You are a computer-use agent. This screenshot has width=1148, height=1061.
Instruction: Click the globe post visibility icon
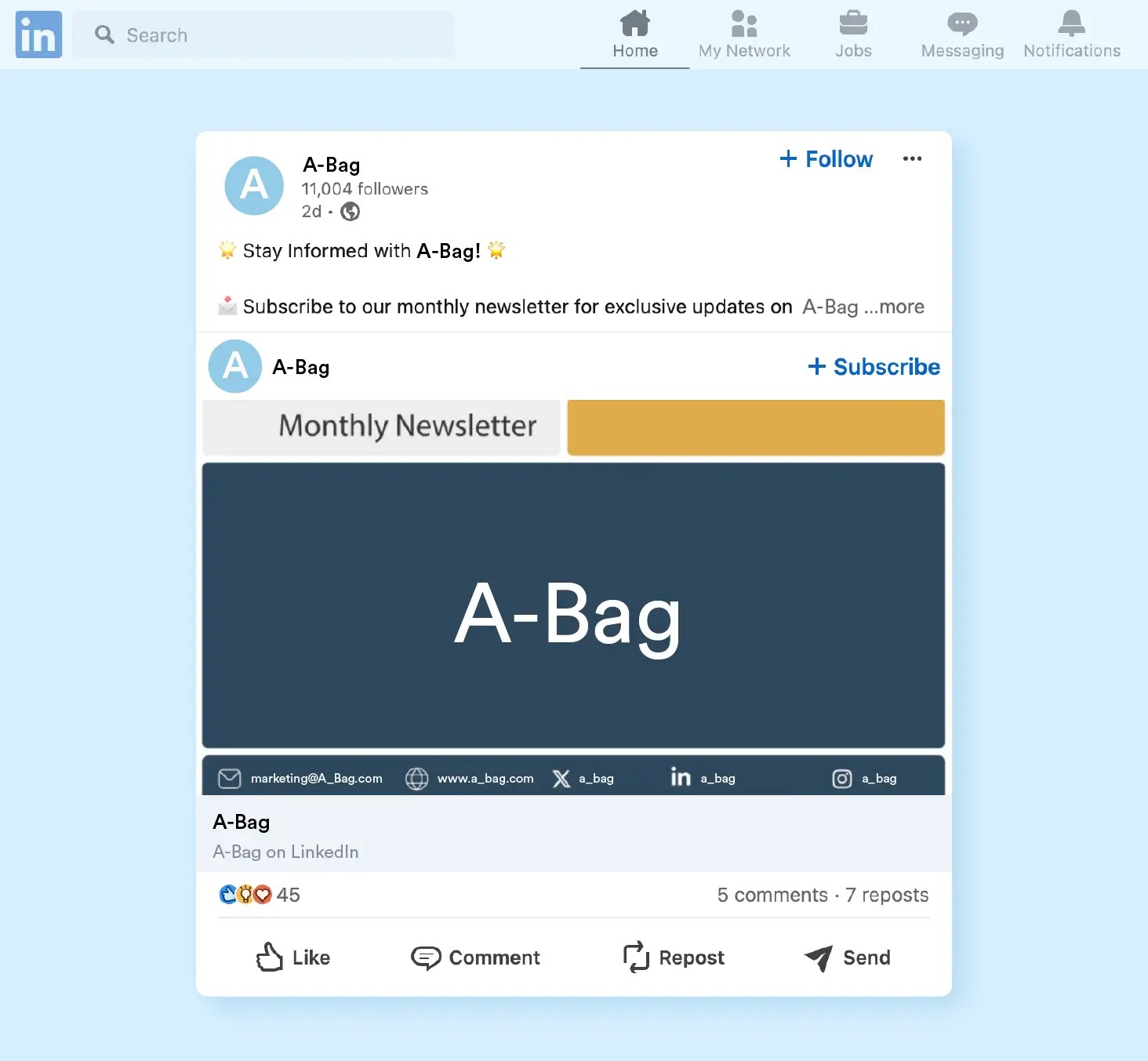[x=351, y=211]
